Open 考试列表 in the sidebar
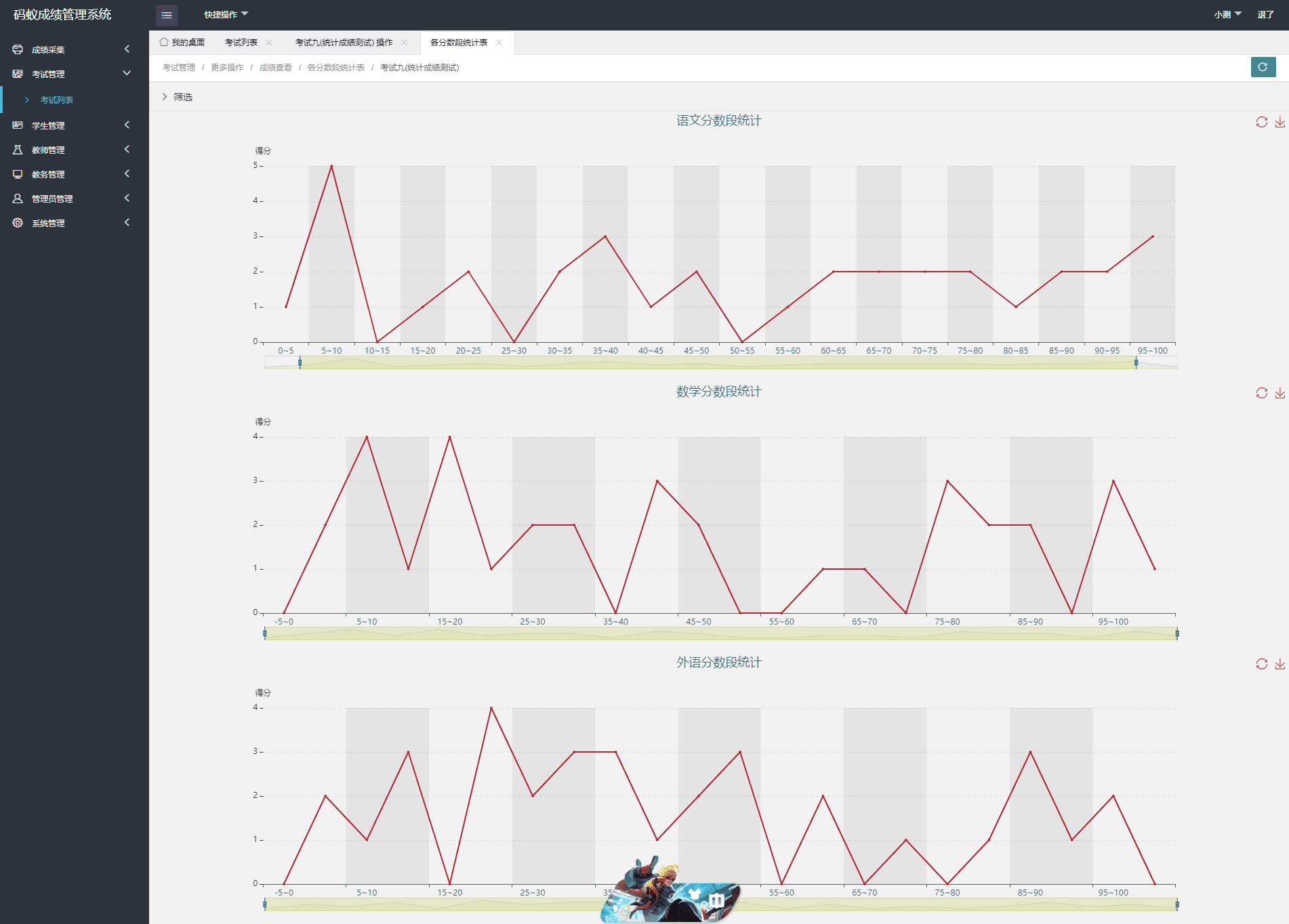The height and width of the screenshot is (924, 1289). pyautogui.click(x=56, y=100)
